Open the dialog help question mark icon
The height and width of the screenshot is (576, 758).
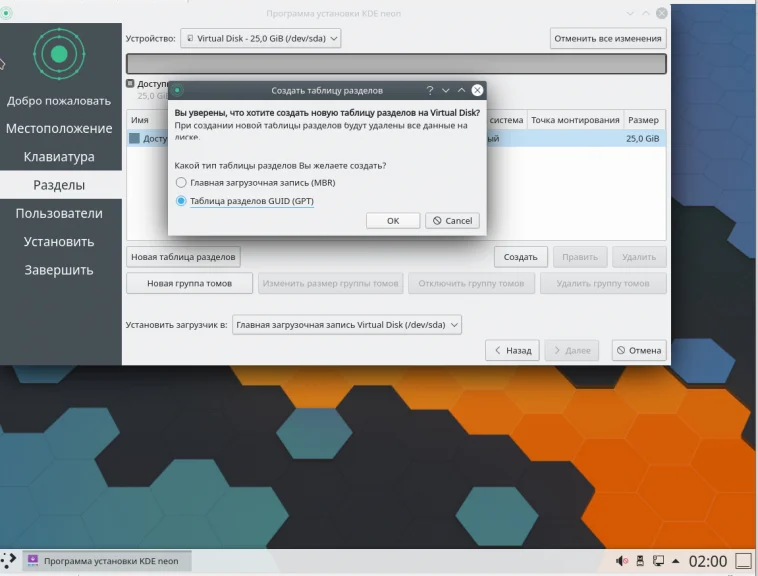430,90
